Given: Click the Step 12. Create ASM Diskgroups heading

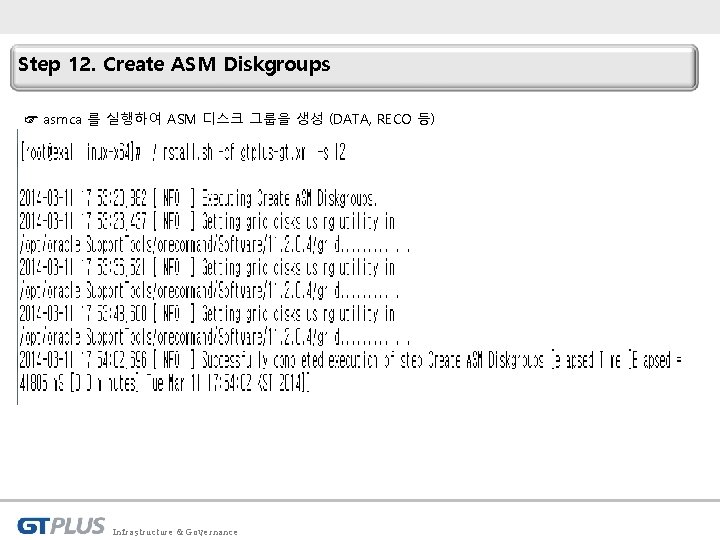Looking at the screenshot, I should [x=174, y=65].
